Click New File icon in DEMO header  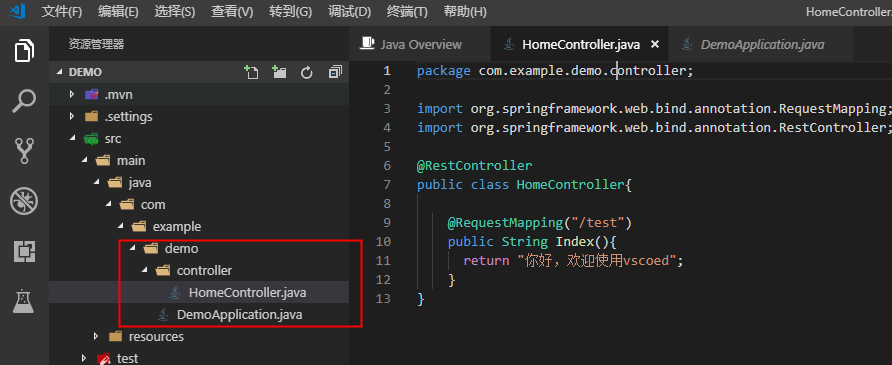click(251, 72)
